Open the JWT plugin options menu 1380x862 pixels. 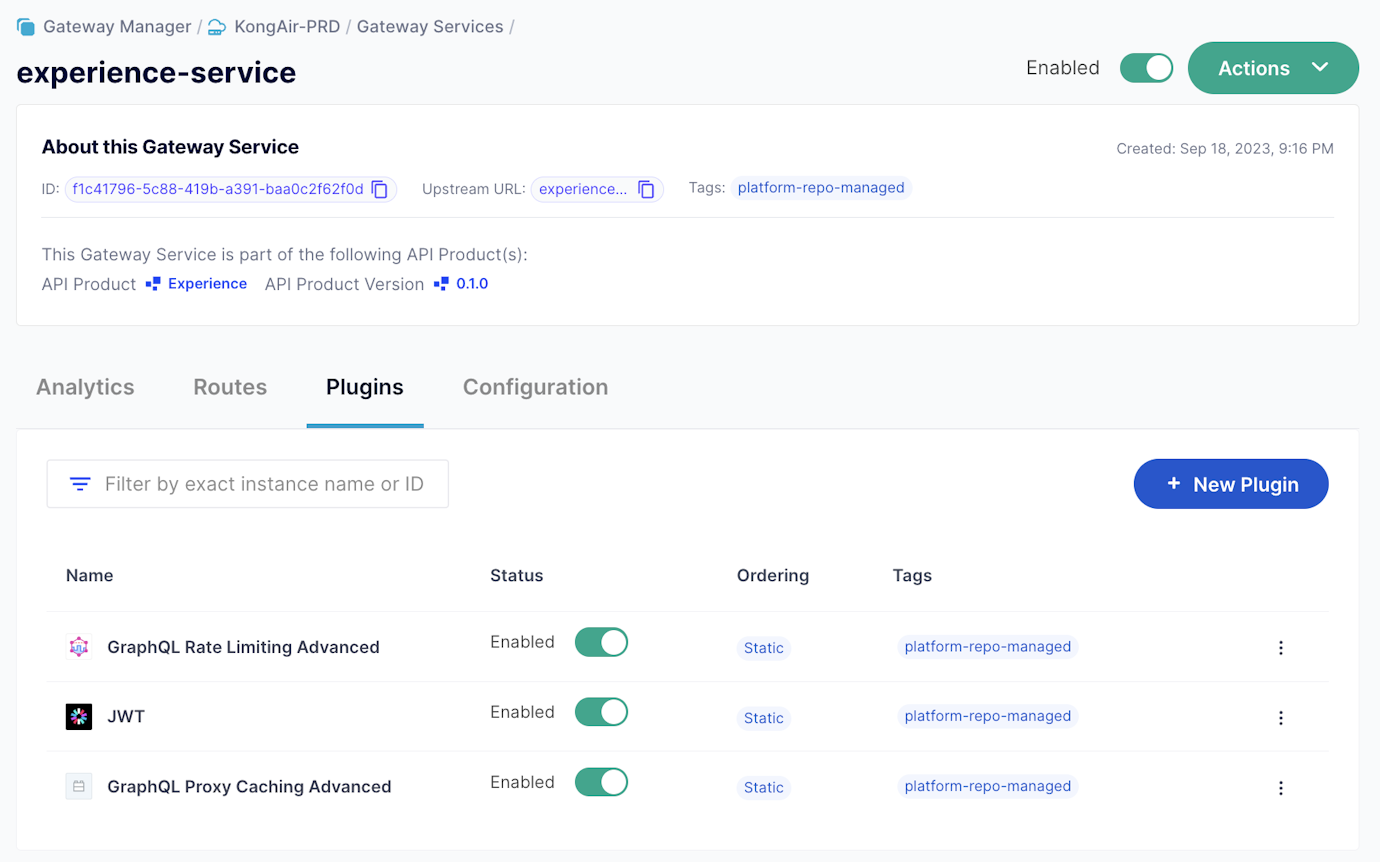tap(1281, 717)
